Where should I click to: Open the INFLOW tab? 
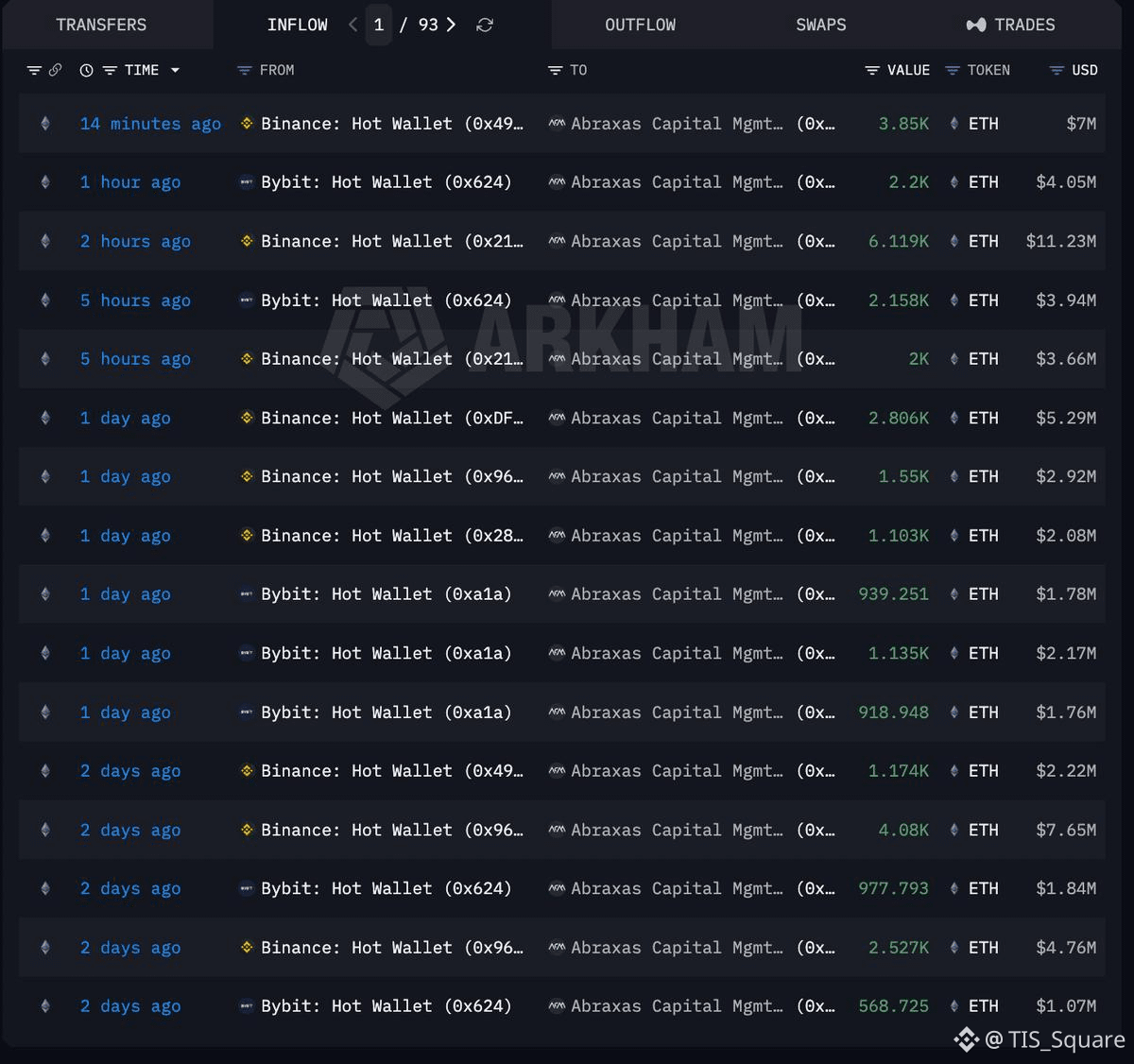coord(297,25)
